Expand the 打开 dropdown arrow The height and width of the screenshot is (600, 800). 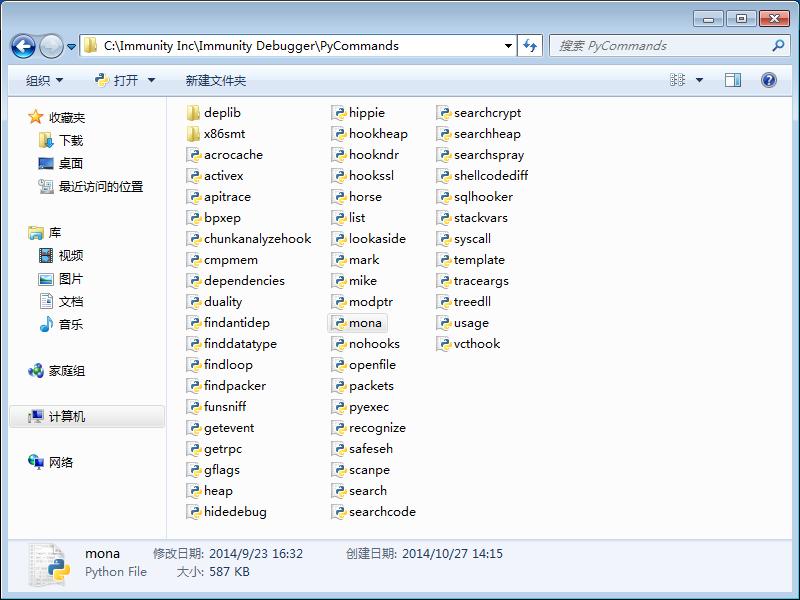pos(151,80)
